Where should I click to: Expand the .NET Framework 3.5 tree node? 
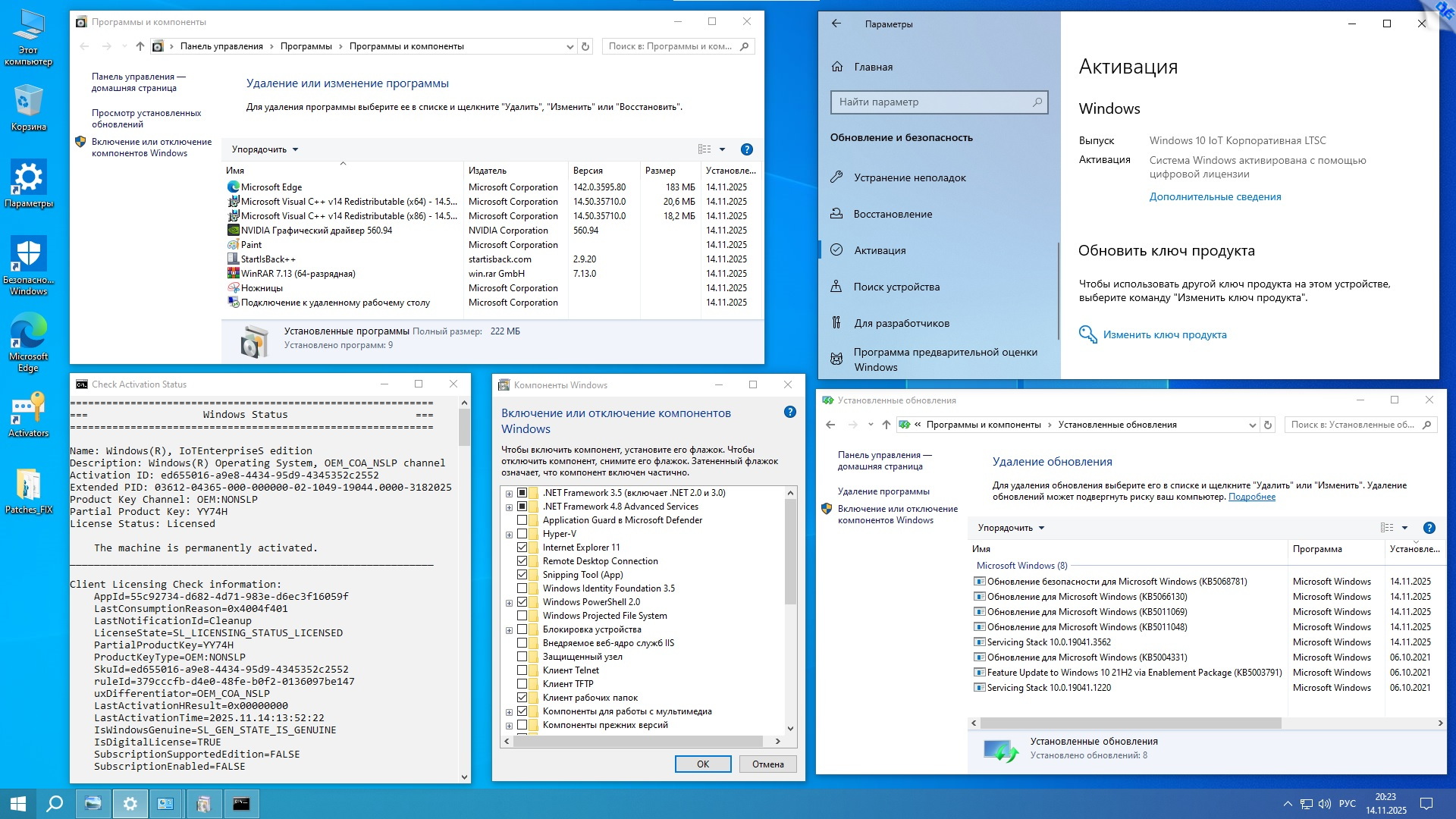pyautogui.click(x=509, y=494)
